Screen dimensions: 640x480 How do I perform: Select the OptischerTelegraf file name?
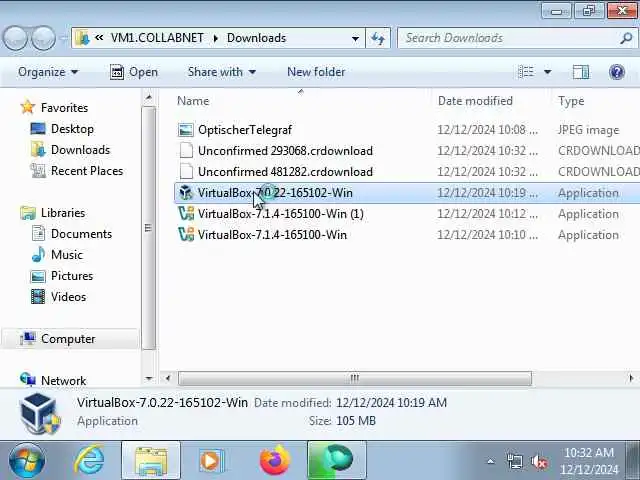pos(245,130)
